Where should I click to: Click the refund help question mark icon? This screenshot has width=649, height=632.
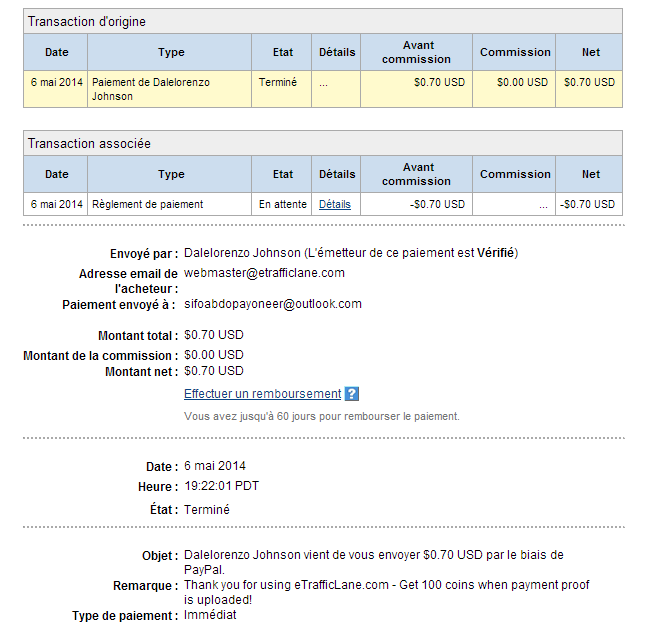(x=352, y=394)
